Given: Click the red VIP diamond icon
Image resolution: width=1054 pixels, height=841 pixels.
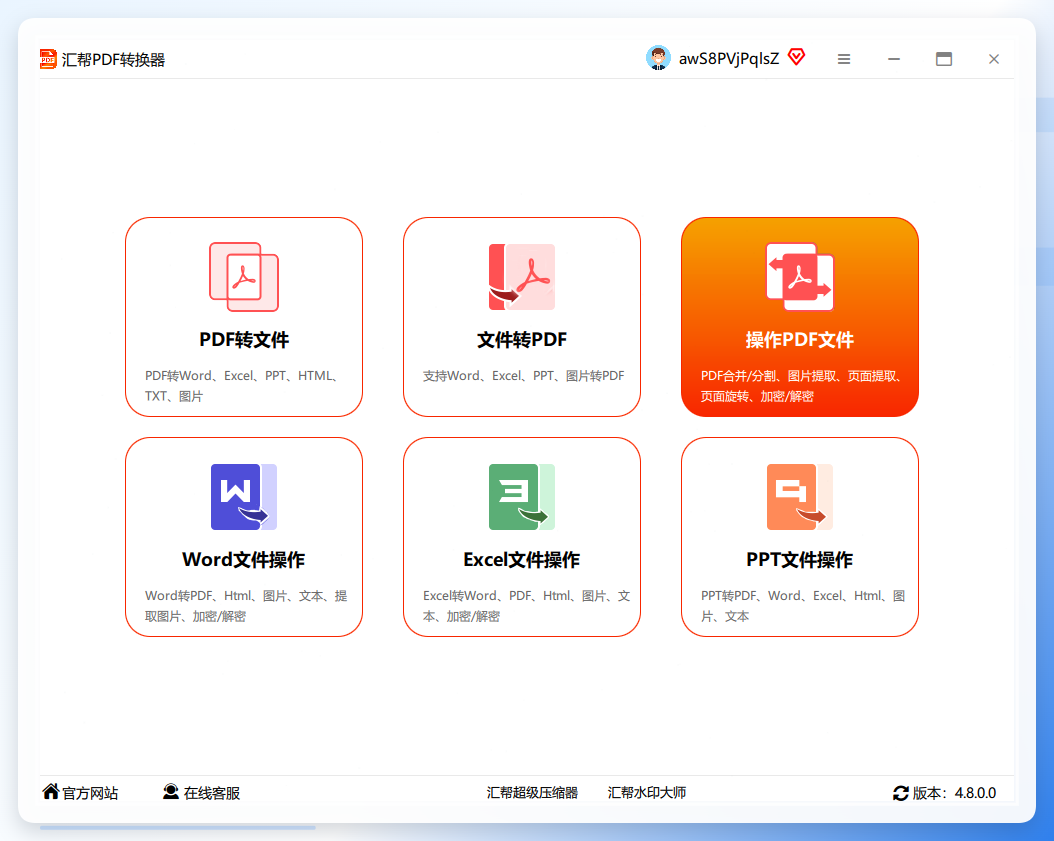Looking at the screenshot, I should [797, 57].
